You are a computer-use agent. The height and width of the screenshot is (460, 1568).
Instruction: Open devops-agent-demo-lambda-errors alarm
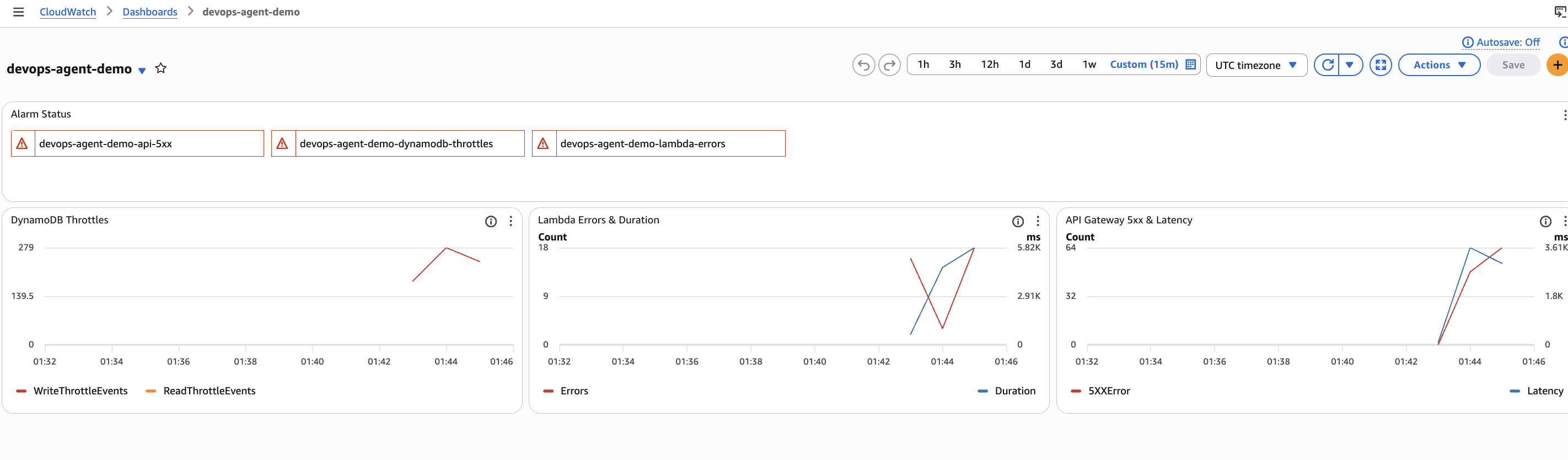click(659, 144)
